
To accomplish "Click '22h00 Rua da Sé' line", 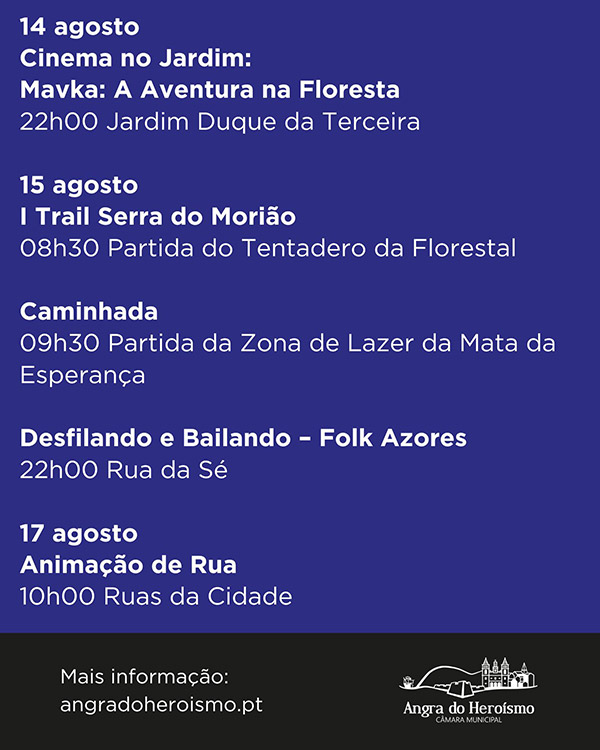I will click(x=123, y=470).
